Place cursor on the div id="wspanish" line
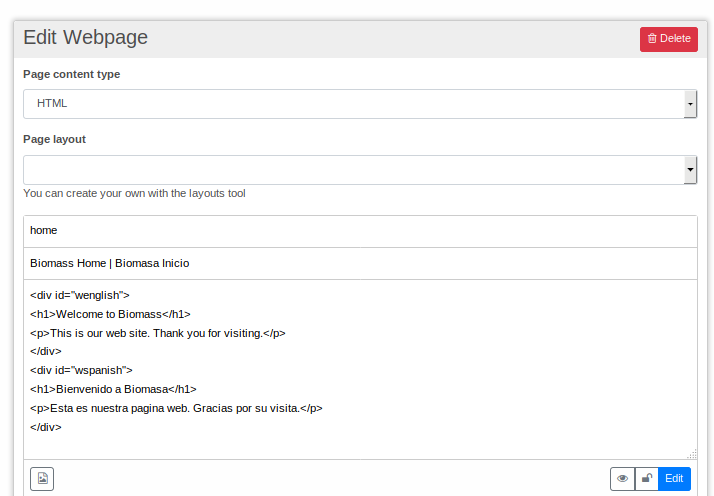 coord(81,370)
